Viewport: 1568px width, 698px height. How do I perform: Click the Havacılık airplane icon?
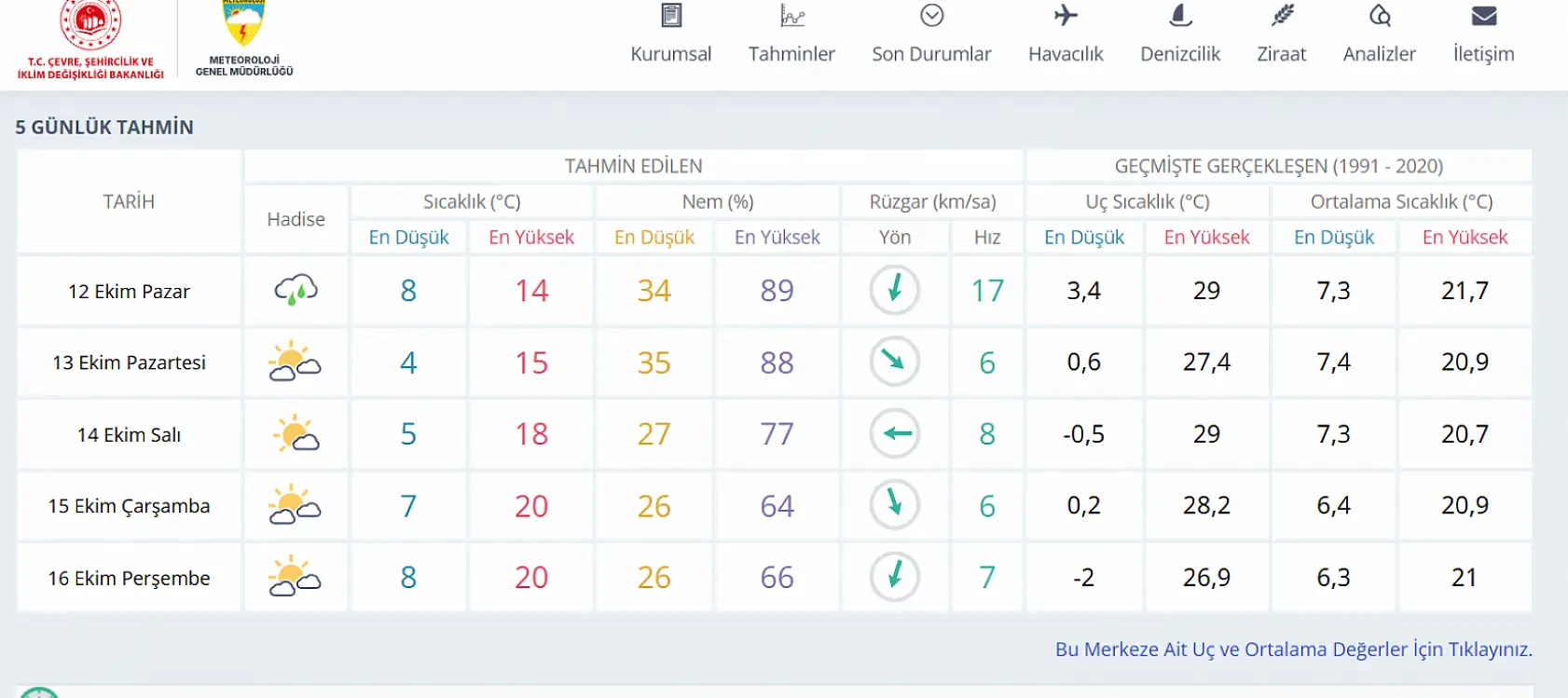[x=1066, y=16]
